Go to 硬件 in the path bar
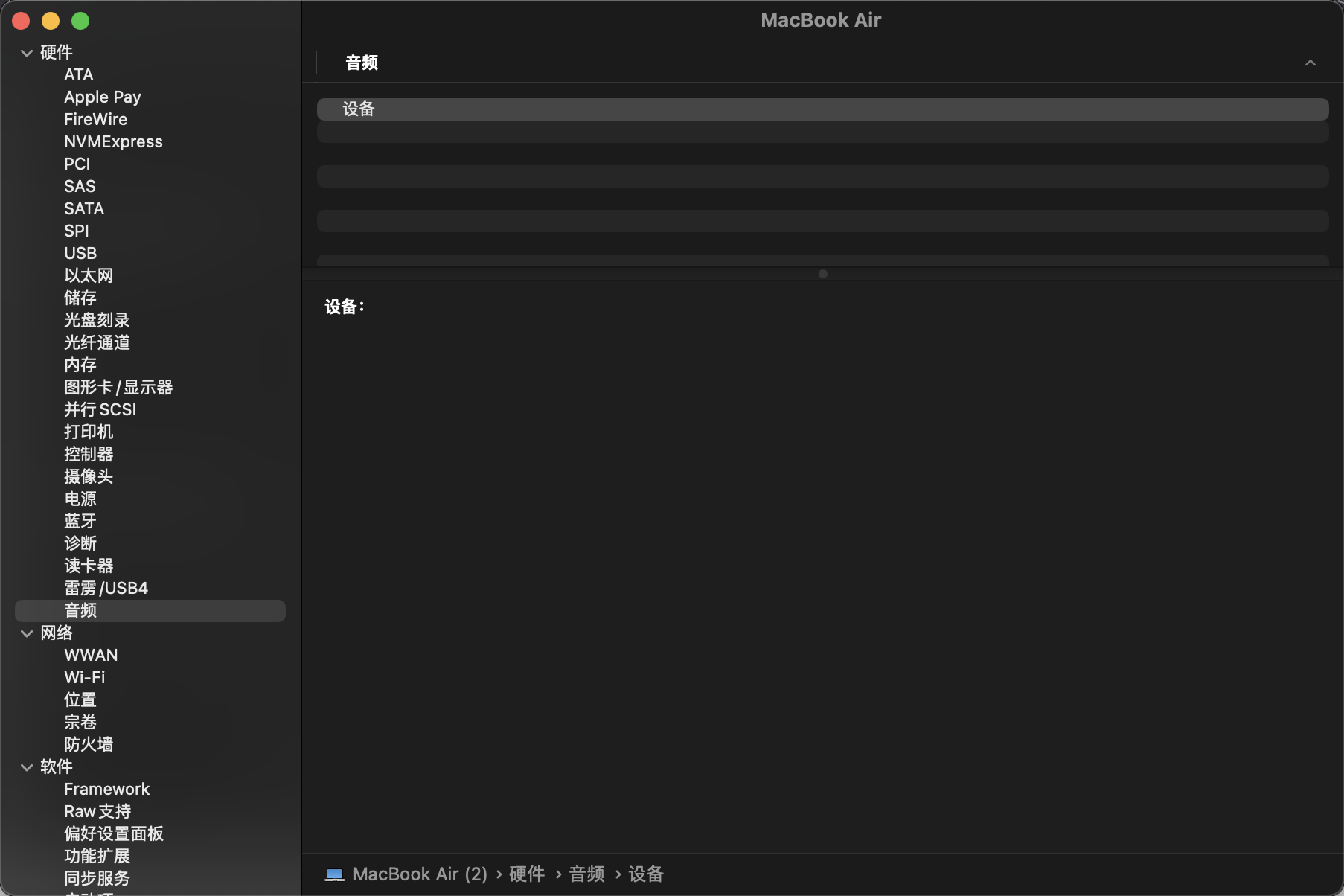 coord(527,874)
